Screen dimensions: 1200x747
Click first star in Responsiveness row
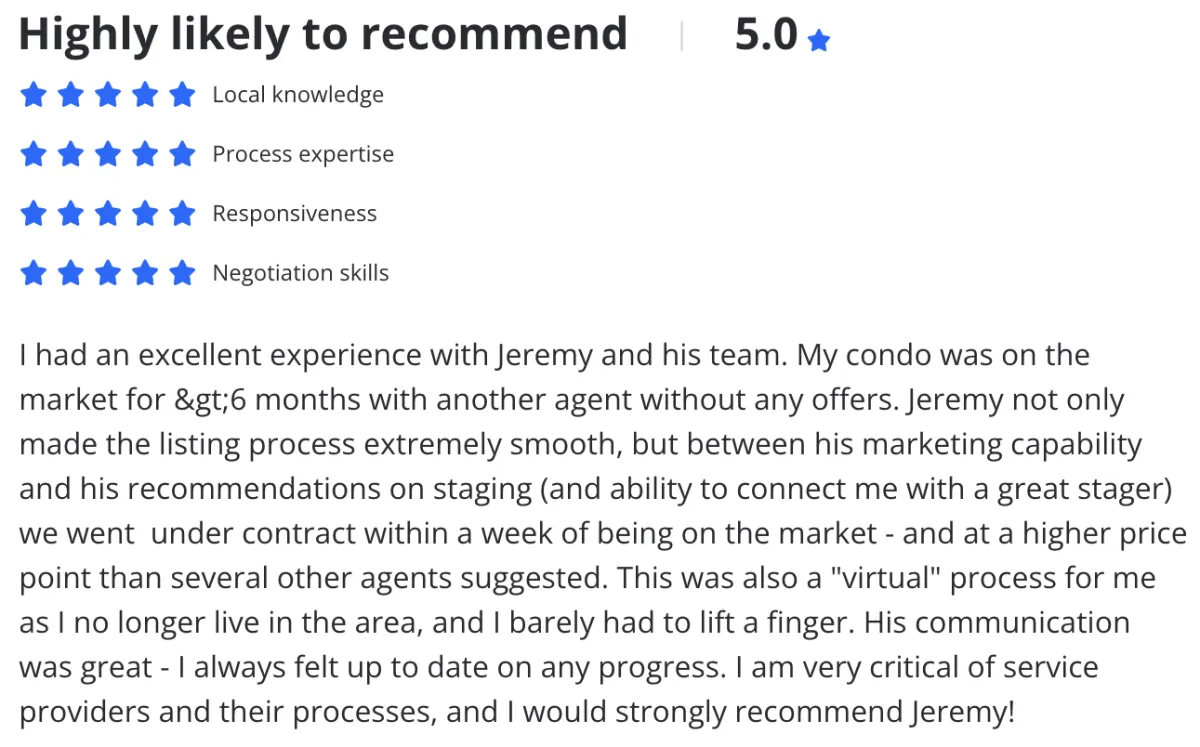34,213
